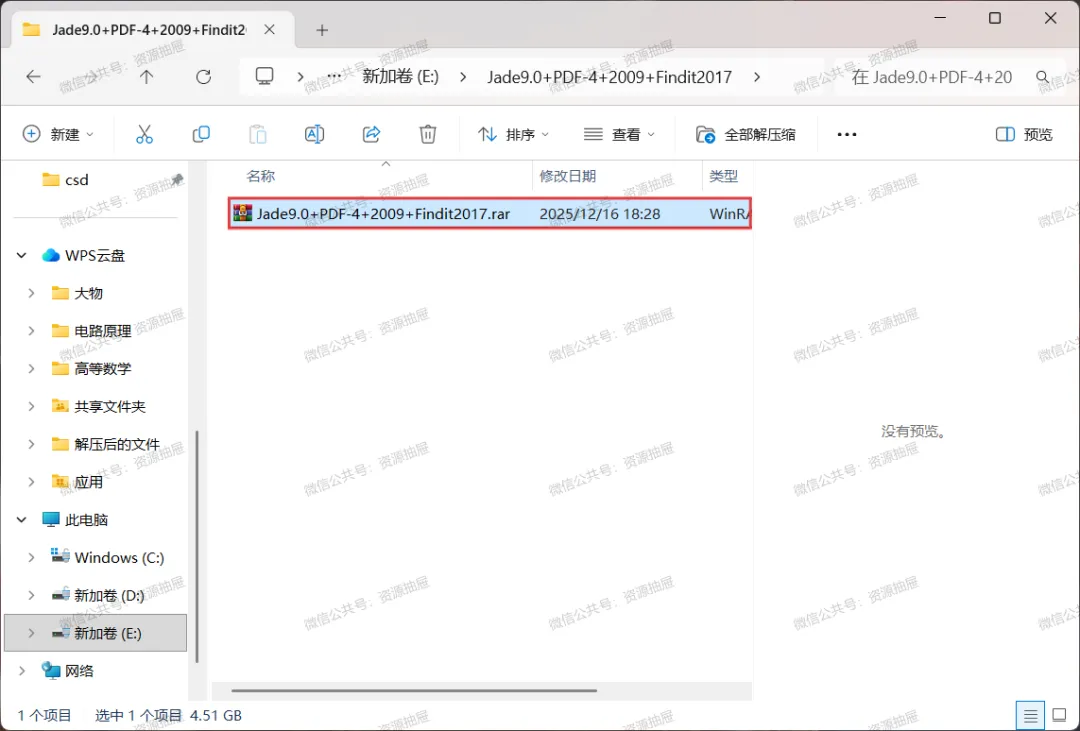
Task: Click the Cut scissors icon
Action: click(144, 134)
